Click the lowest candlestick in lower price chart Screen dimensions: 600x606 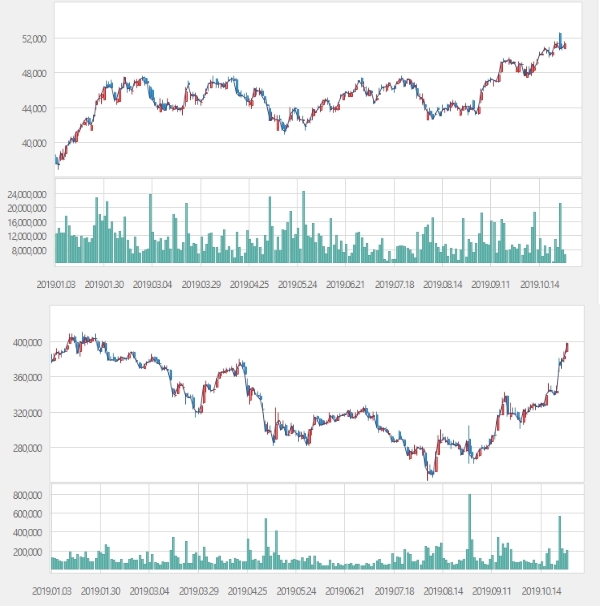[x=430, y=476]
